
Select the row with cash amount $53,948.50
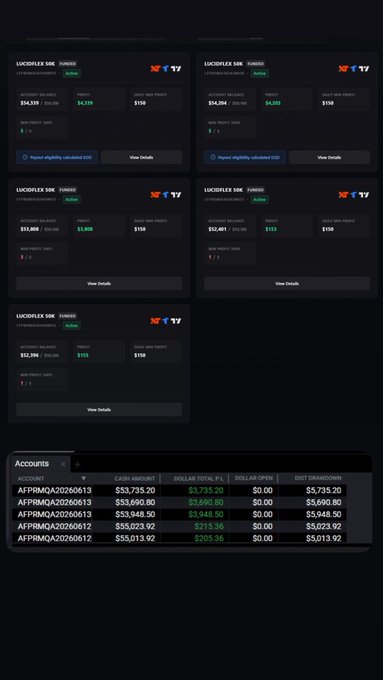(x=179, y=514)
